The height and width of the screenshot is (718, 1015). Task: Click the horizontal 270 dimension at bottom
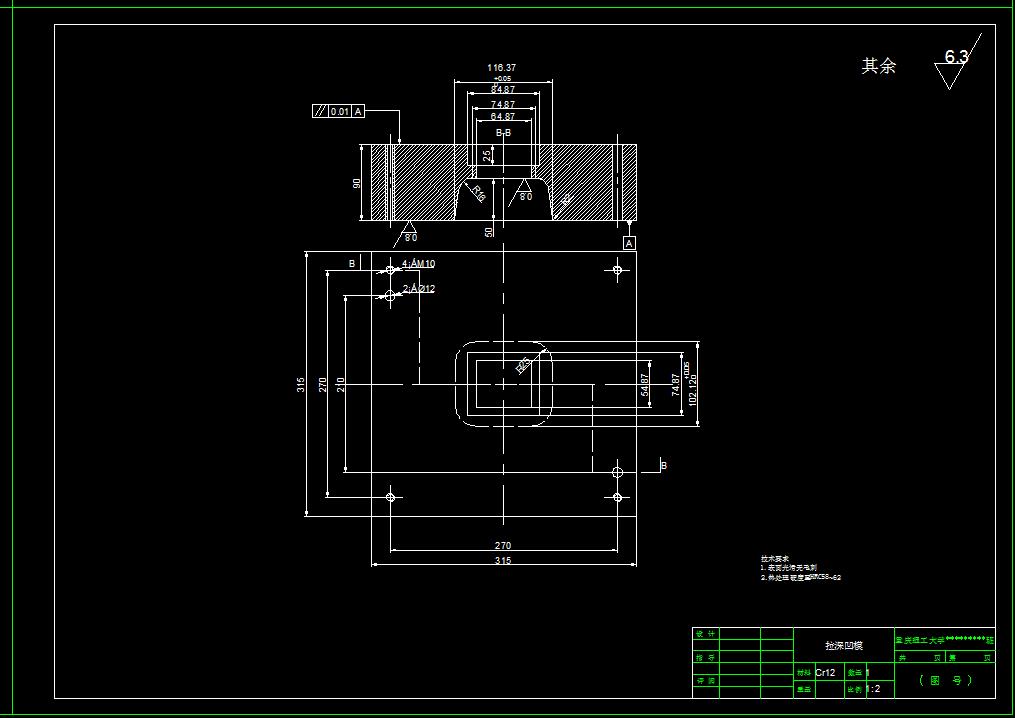pos(503,545)
